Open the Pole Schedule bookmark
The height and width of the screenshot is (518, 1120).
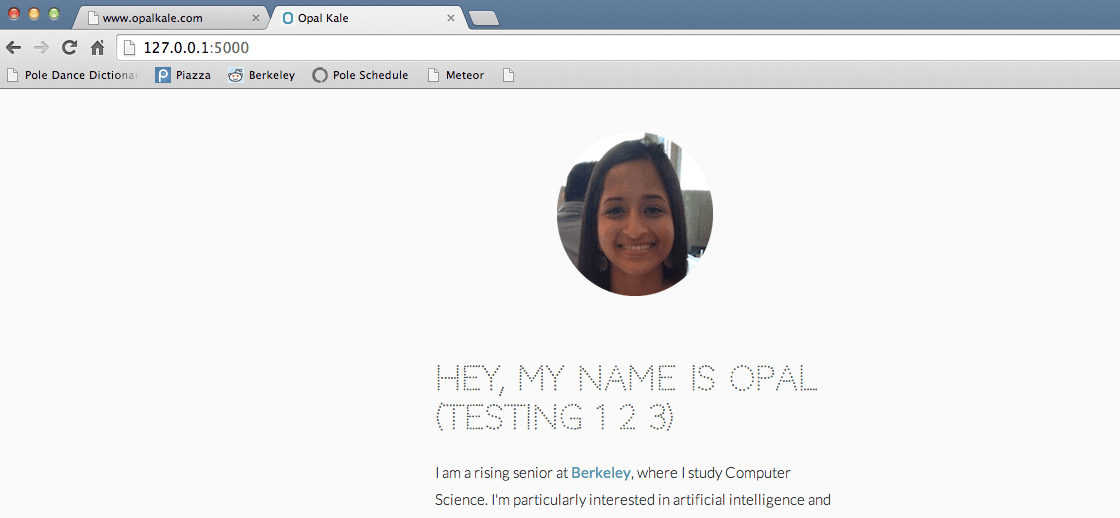click(361, 75)
